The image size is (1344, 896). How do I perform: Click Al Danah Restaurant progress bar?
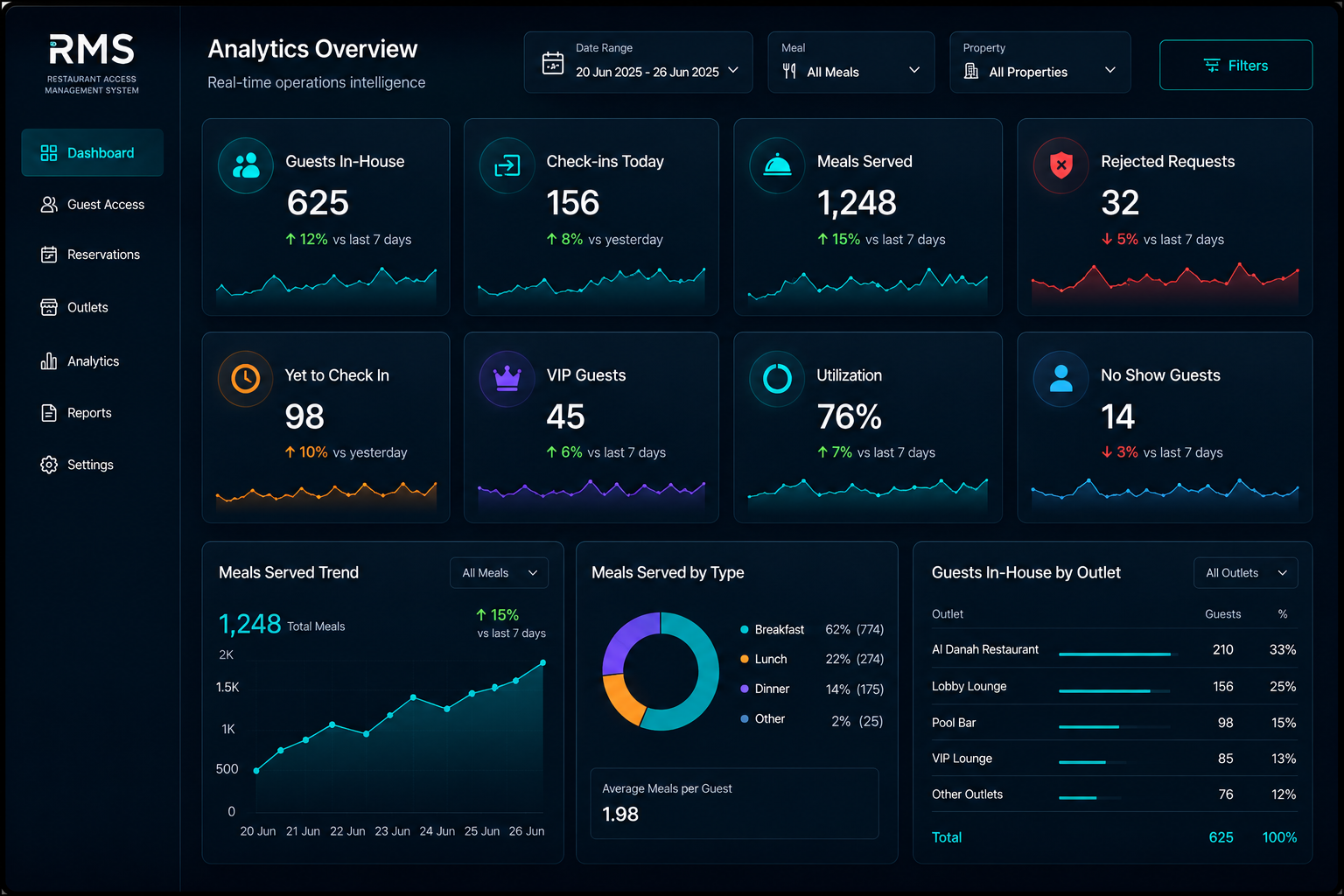[x=1118, y=654]
